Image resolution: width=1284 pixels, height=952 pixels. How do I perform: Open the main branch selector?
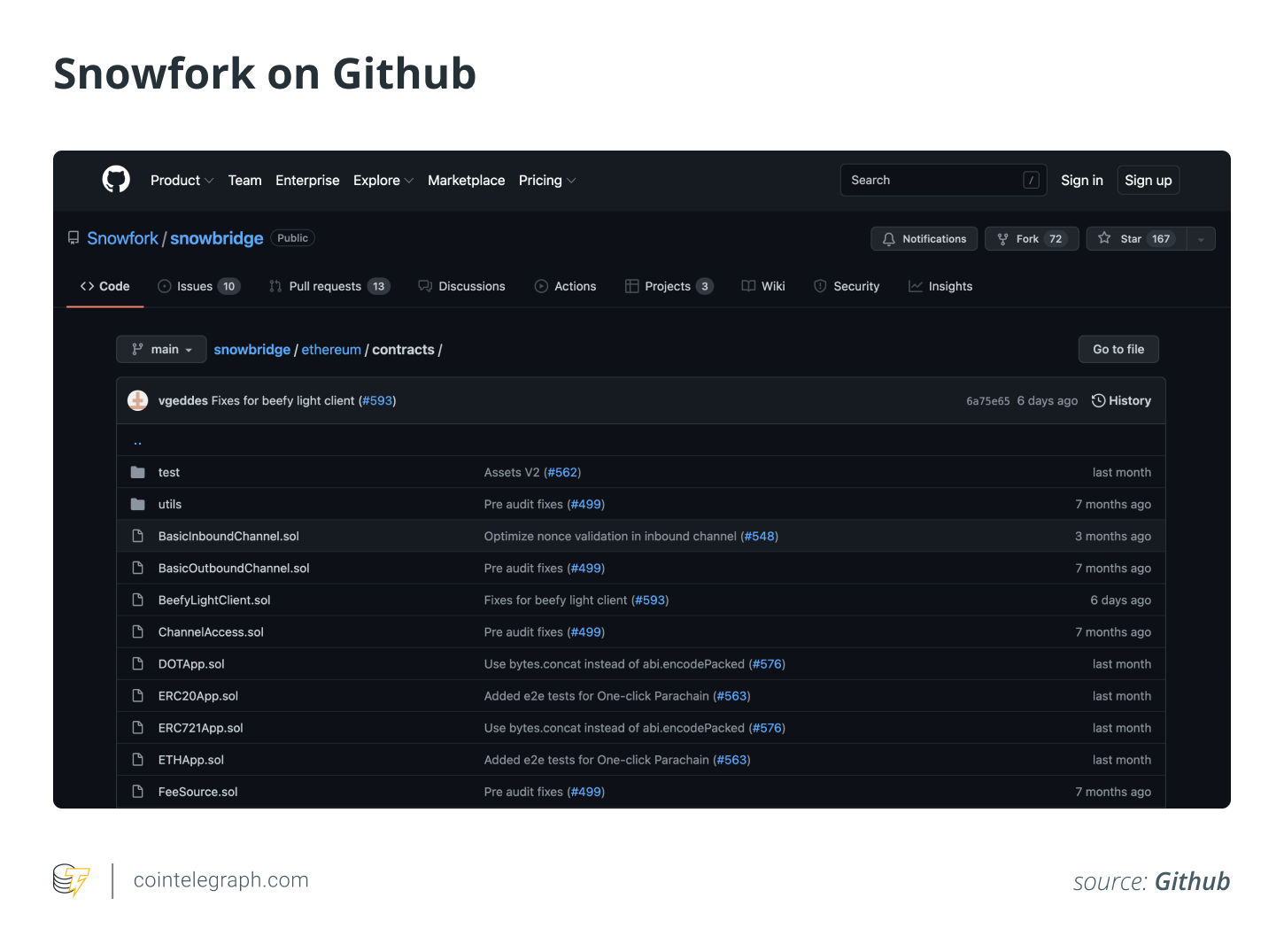point(161,349)
